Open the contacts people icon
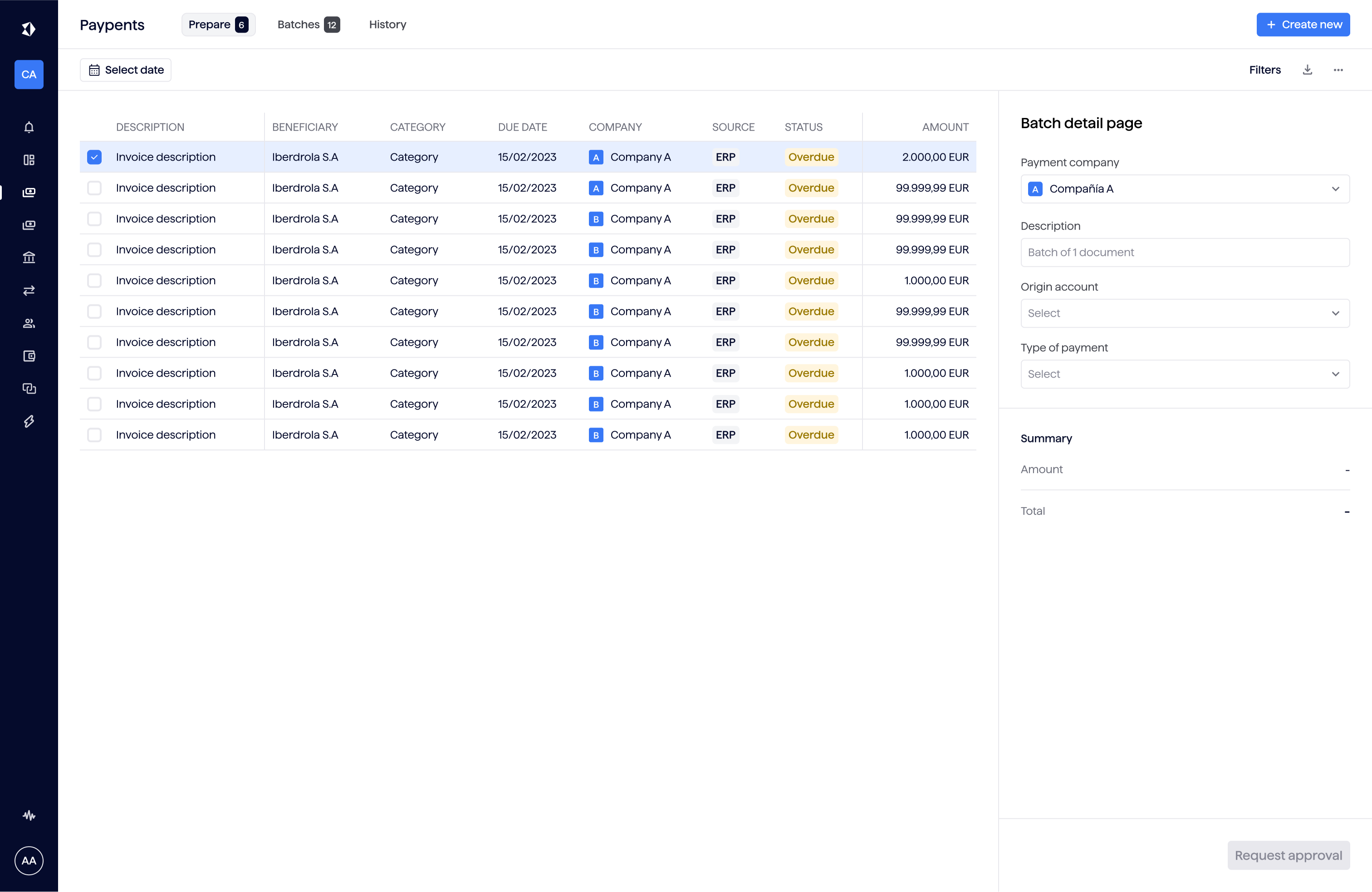This screenshot has width=1372, height=892. 29,323
